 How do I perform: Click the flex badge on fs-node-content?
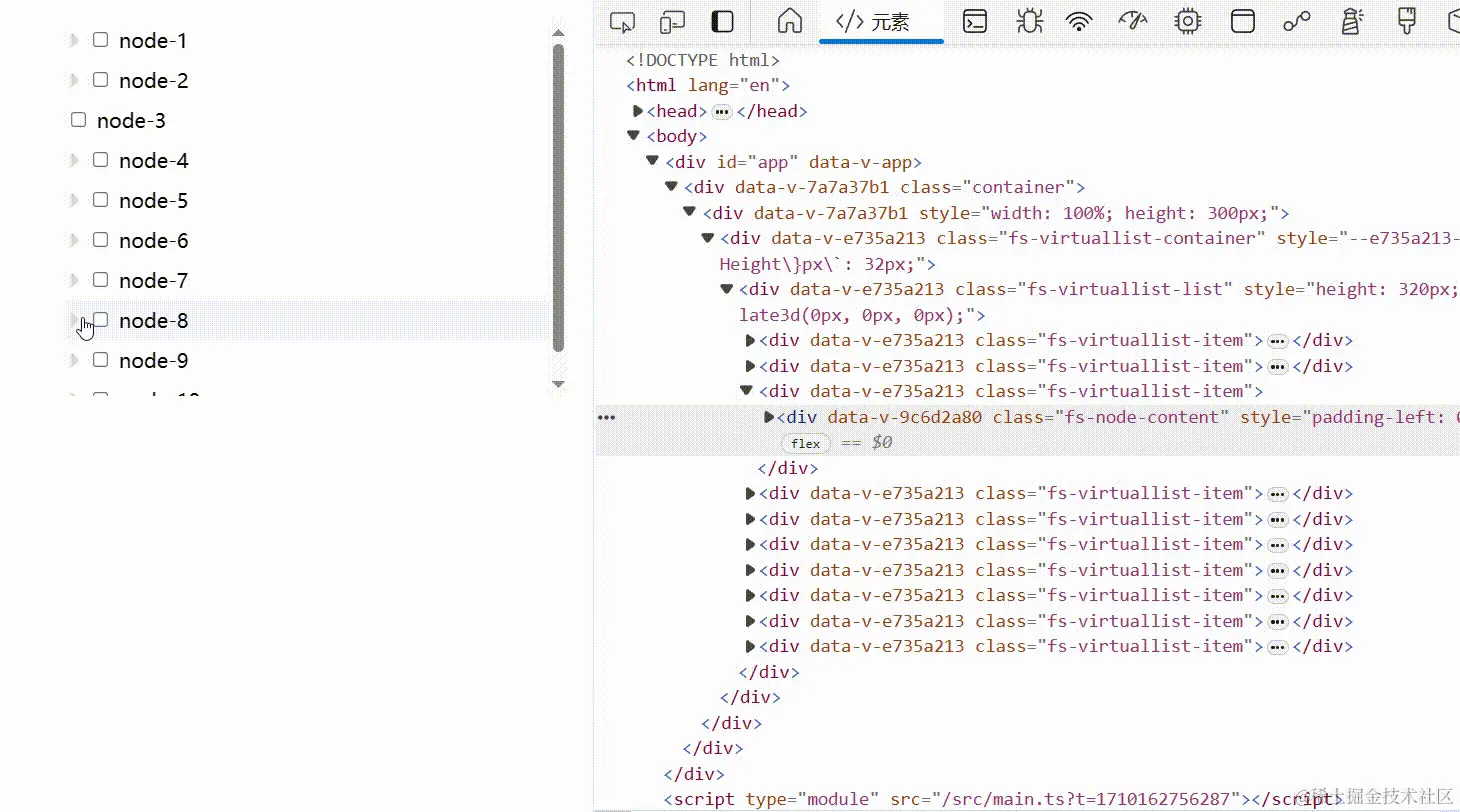coord(805,443)
